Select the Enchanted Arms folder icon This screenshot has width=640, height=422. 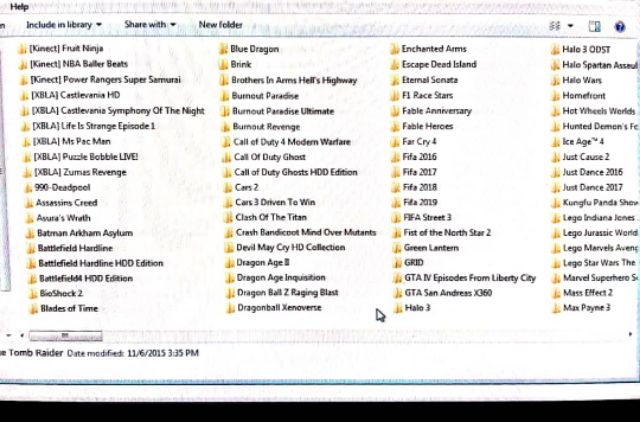tap(395, 49)
